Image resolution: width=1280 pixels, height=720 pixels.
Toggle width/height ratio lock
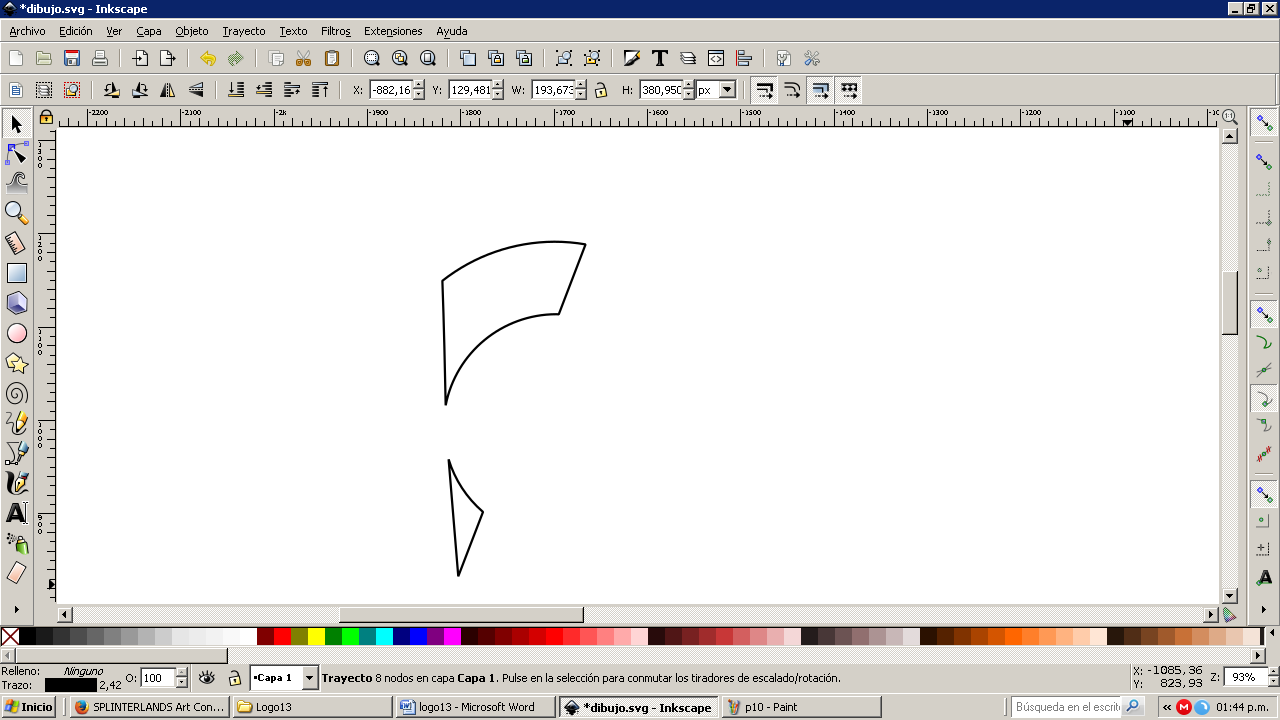click(600, 90)
